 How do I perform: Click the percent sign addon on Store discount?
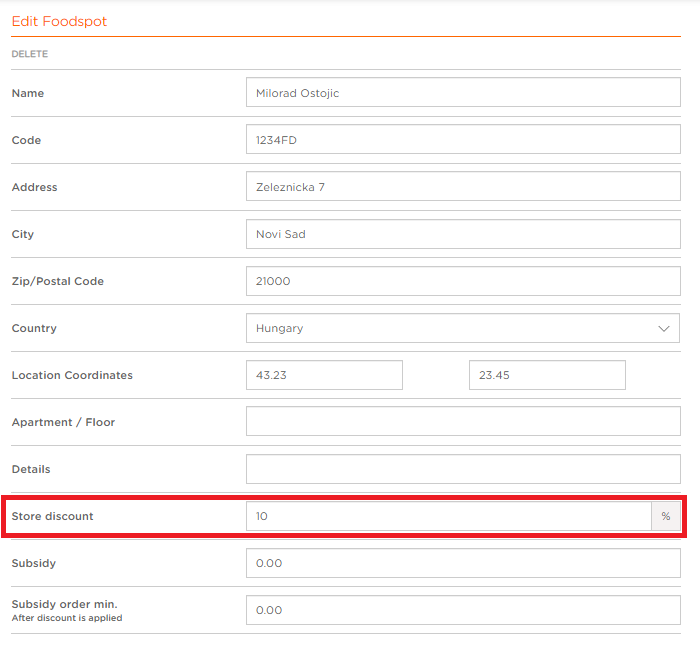666,516
